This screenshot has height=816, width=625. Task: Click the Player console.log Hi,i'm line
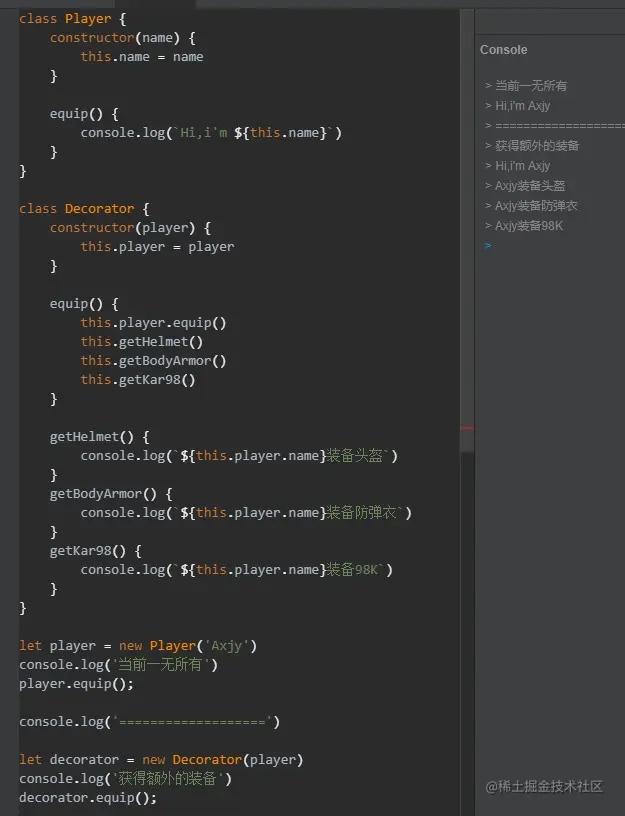pos(211,133)
